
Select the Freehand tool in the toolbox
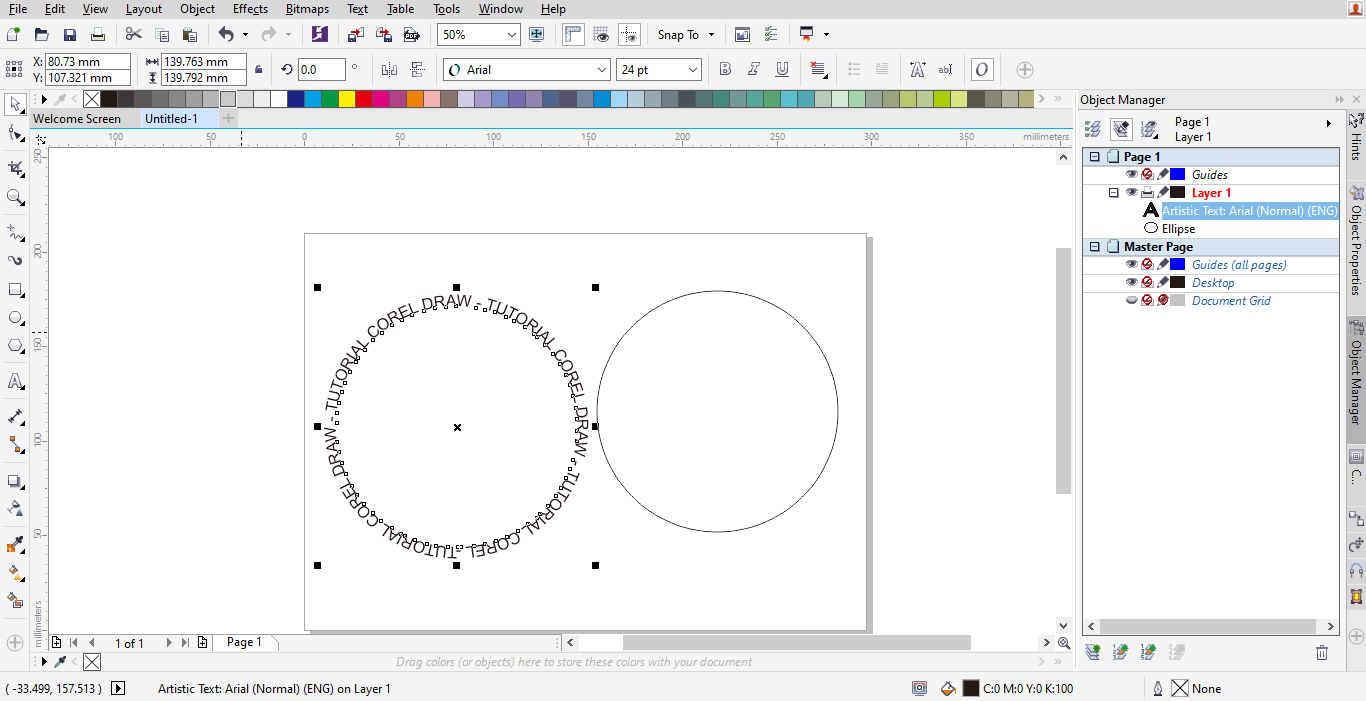pyautogui.click(x=15, y=232)
